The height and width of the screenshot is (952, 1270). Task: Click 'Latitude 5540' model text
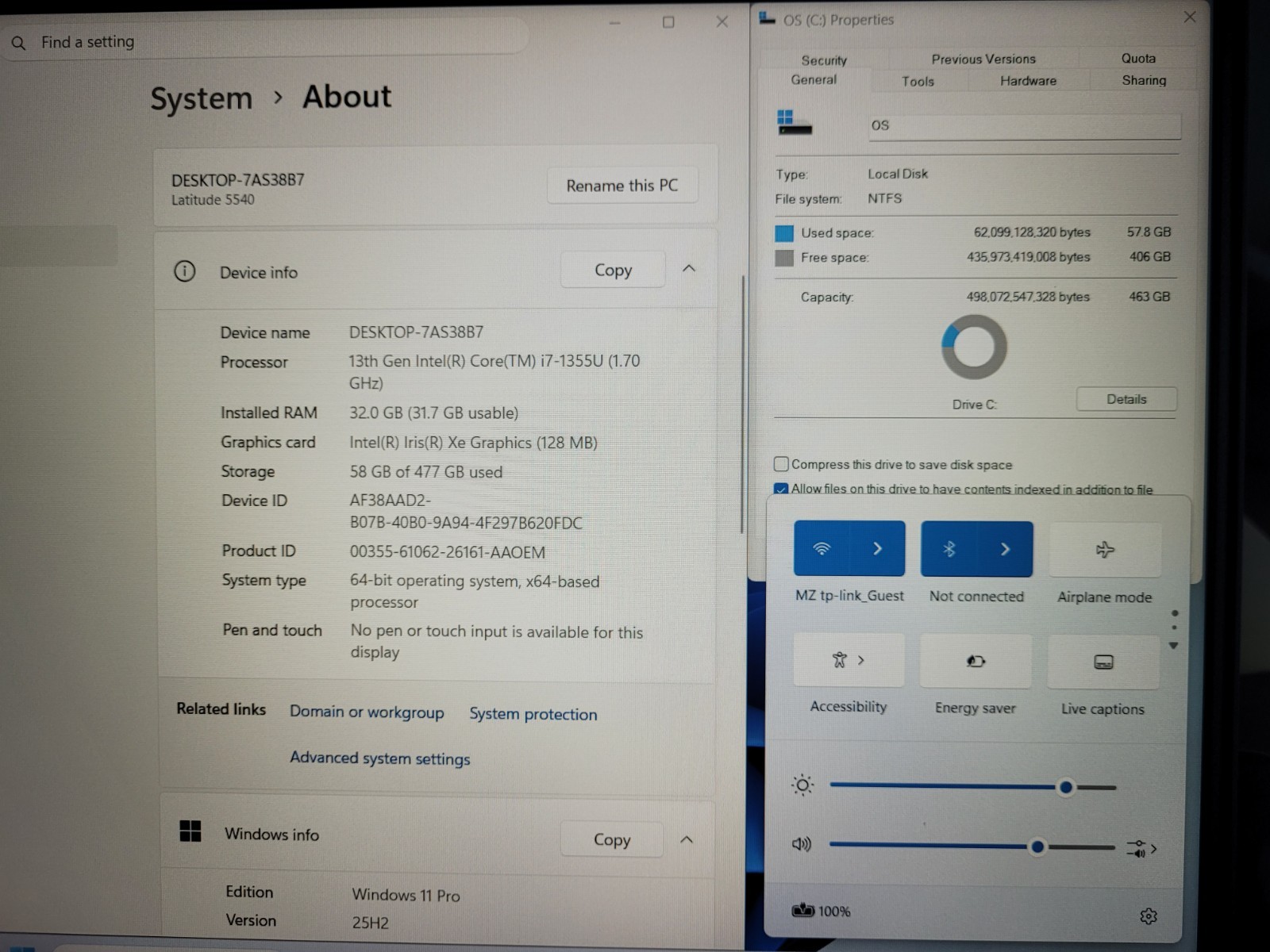tap(213, 200)
